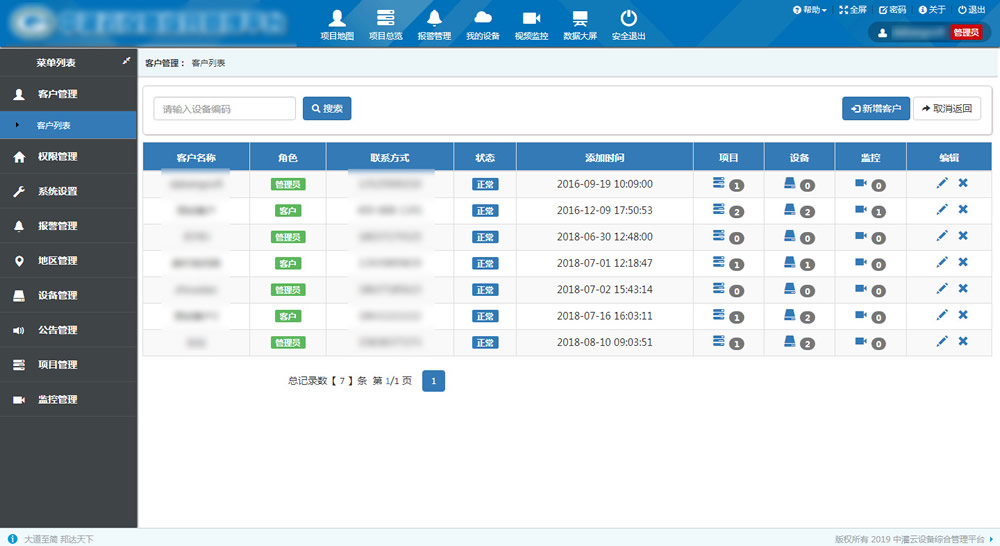
Task: Click 新增客户 button
Action: pos(875,108)
